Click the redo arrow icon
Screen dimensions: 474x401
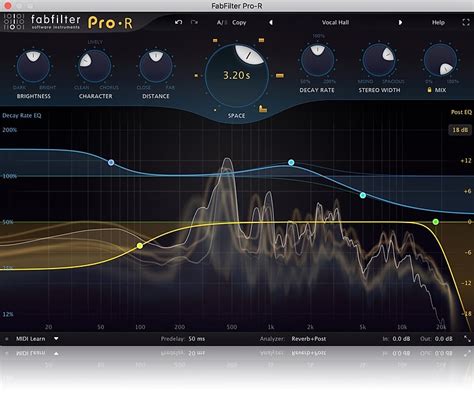tap(194, 22)
